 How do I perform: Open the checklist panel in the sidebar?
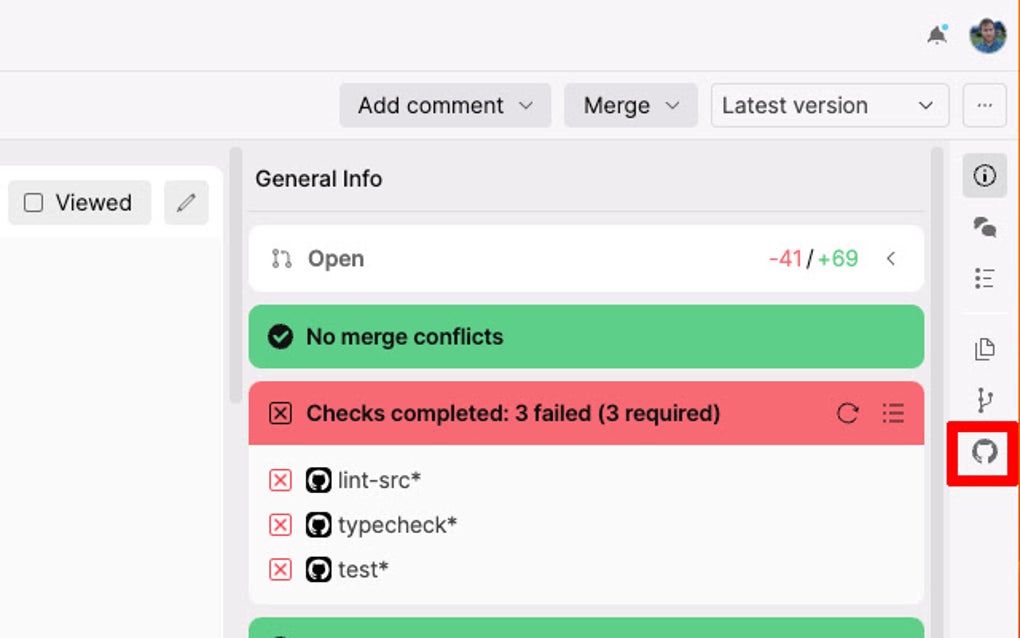(x=984, y=279)
